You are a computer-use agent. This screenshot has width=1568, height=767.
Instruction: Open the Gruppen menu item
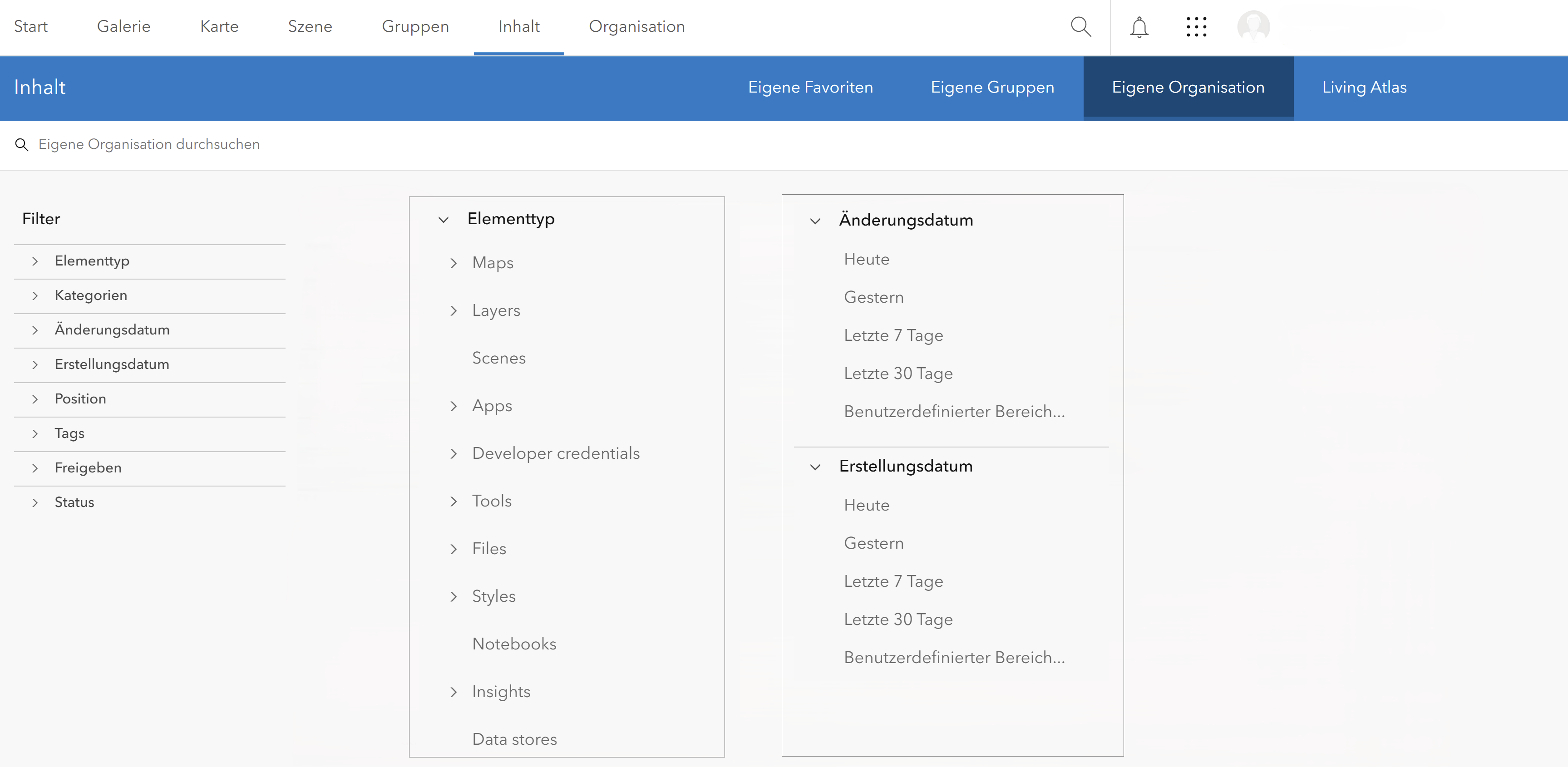pyautogui.click(x=415, y=26)
